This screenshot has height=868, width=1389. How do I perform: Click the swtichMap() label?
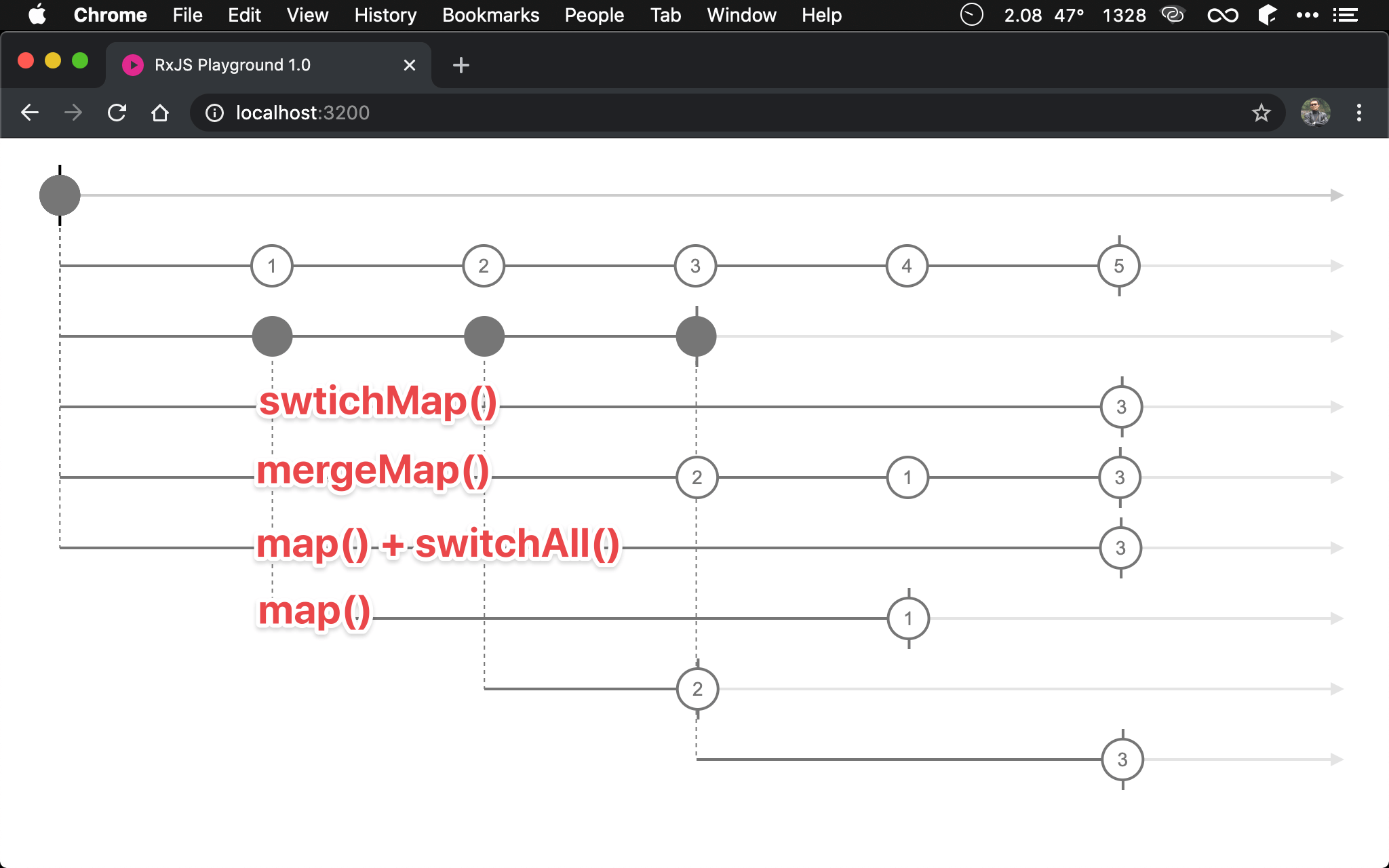click(x=378, y=401)
